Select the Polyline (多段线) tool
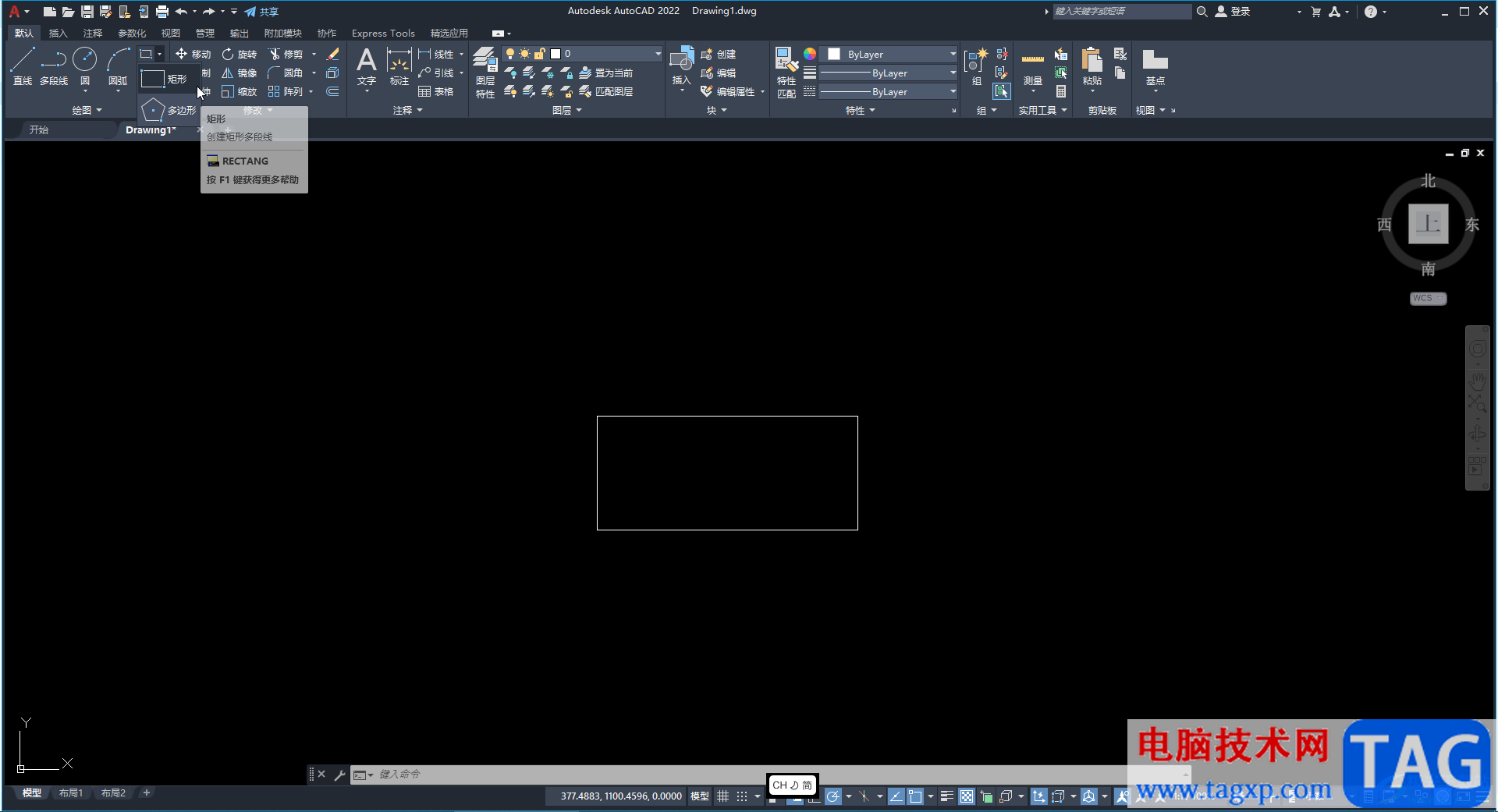The image size is (1498, 812). (54, 66)
